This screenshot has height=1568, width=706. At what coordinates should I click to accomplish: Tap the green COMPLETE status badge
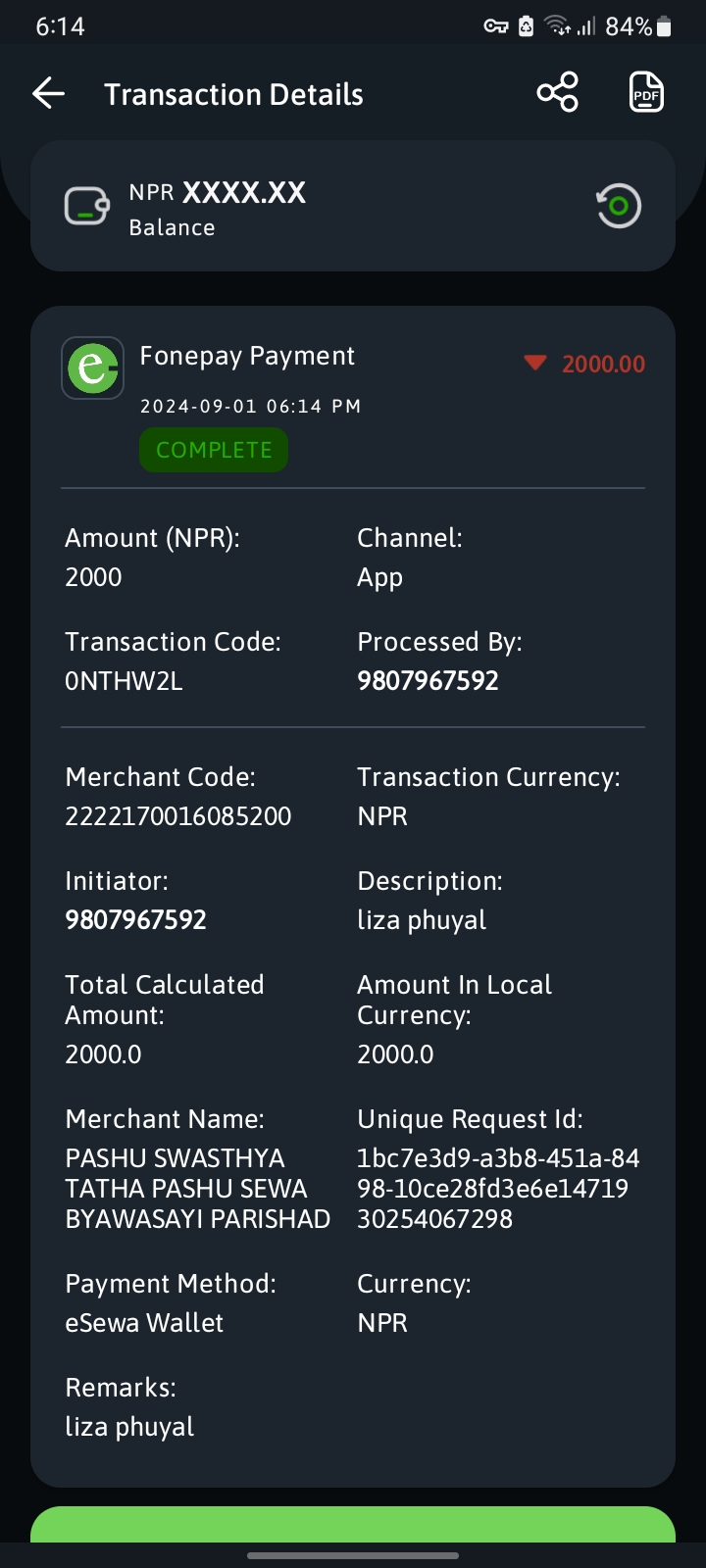point(214,450)
